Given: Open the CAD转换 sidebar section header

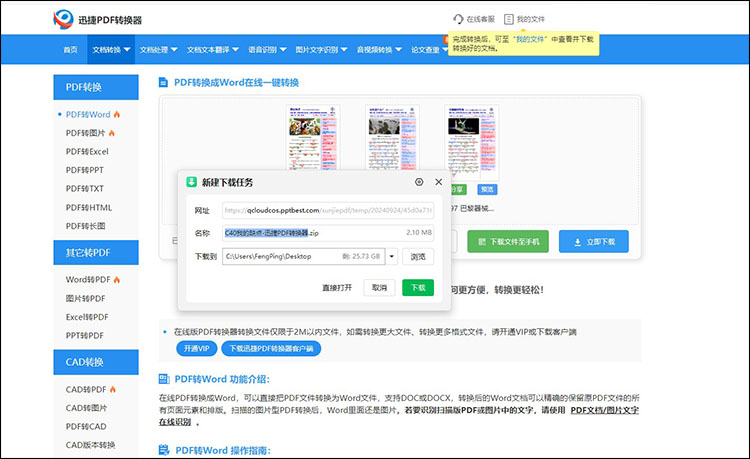Looking at the screenshot, I should pos(96,362).
